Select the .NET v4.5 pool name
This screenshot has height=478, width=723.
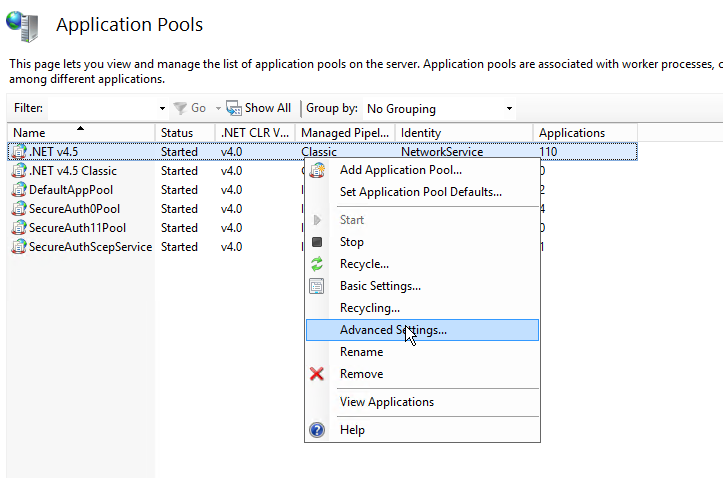pos(53,152)
